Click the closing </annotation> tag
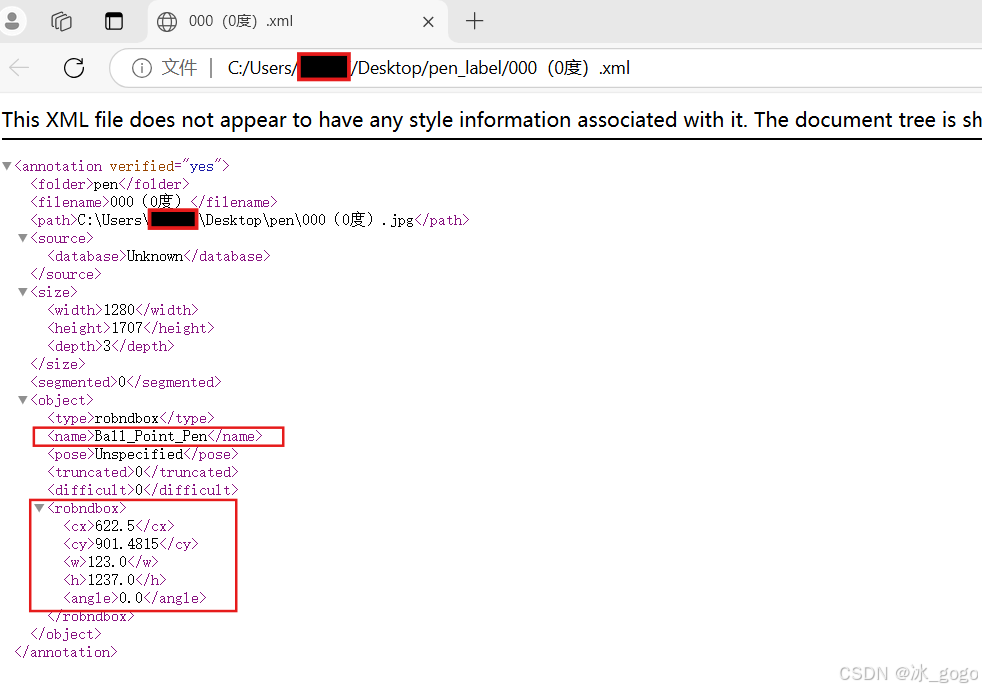The height and width of the screenshot is (691, 982). pyautogui.click(x=66, y=652)
